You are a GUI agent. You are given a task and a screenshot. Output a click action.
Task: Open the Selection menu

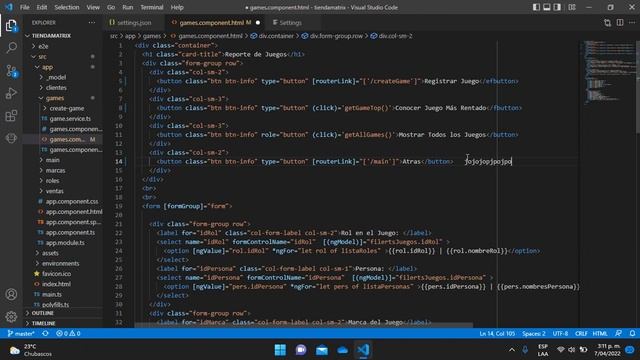click(x=67, y=7)
